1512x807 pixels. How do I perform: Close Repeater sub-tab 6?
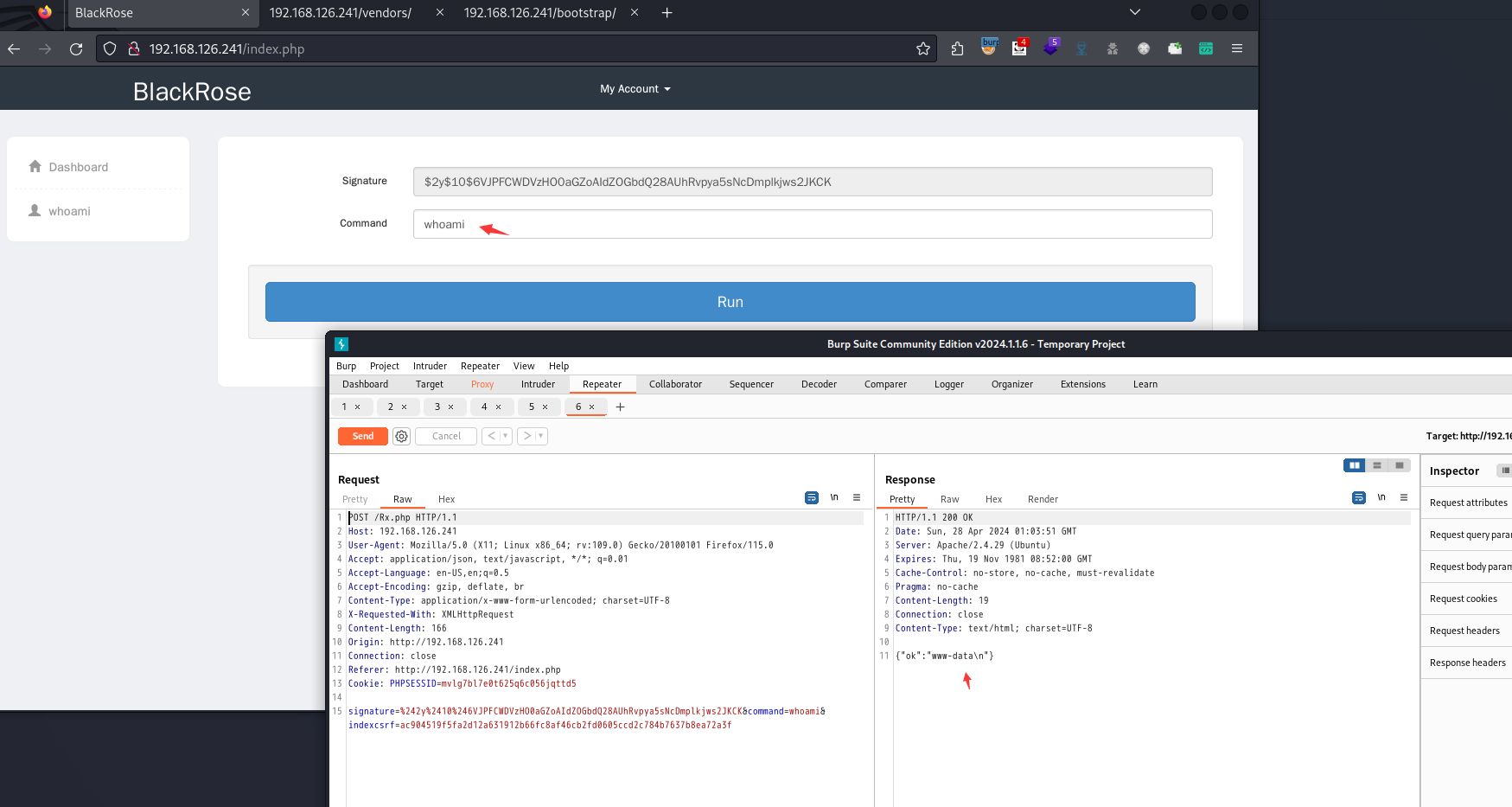tap(592, 407)
